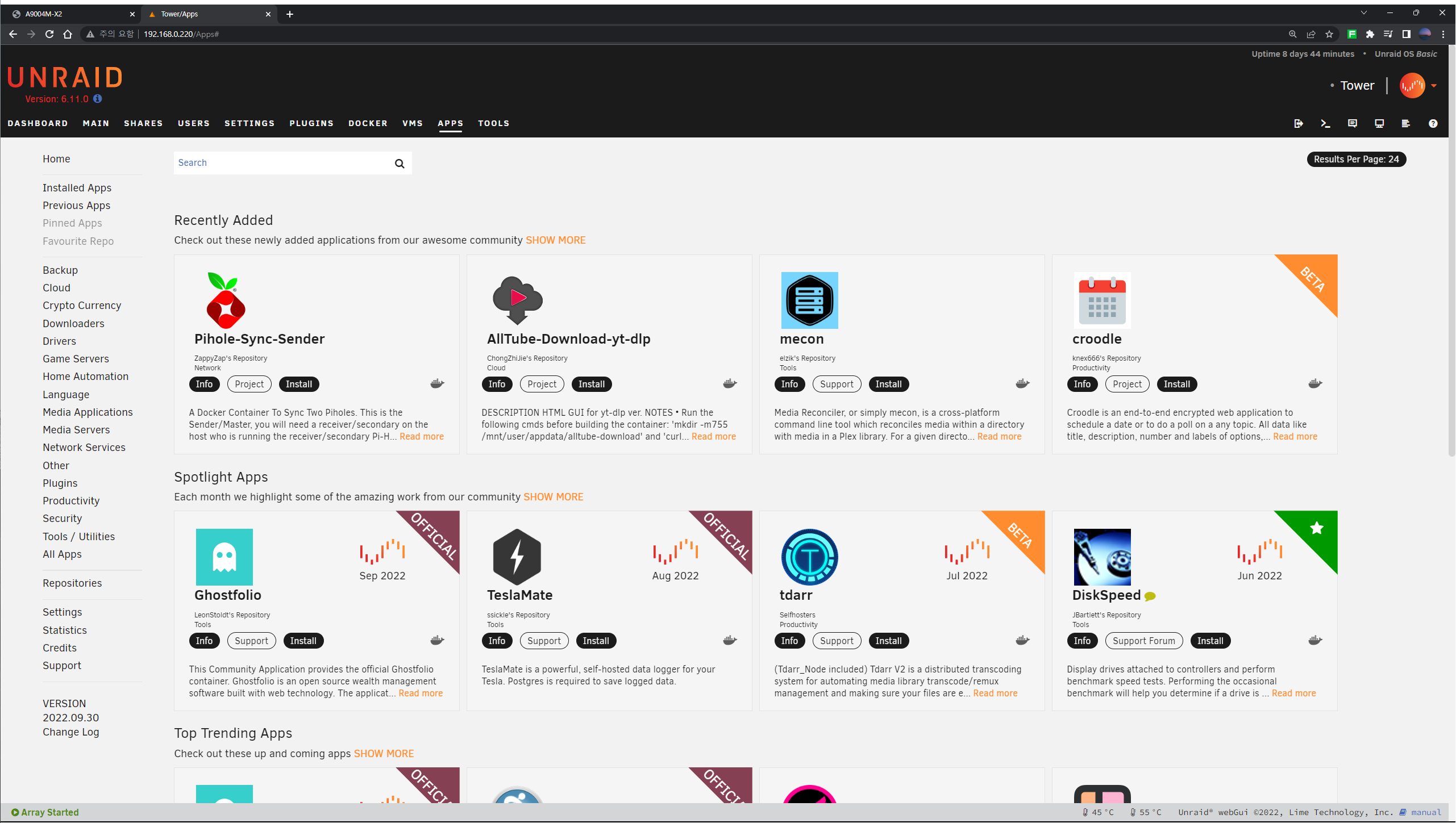Viewport: 1456px width, 823px height.
Task: Open the Results Per Page selector
Action: coord(1356,160)
